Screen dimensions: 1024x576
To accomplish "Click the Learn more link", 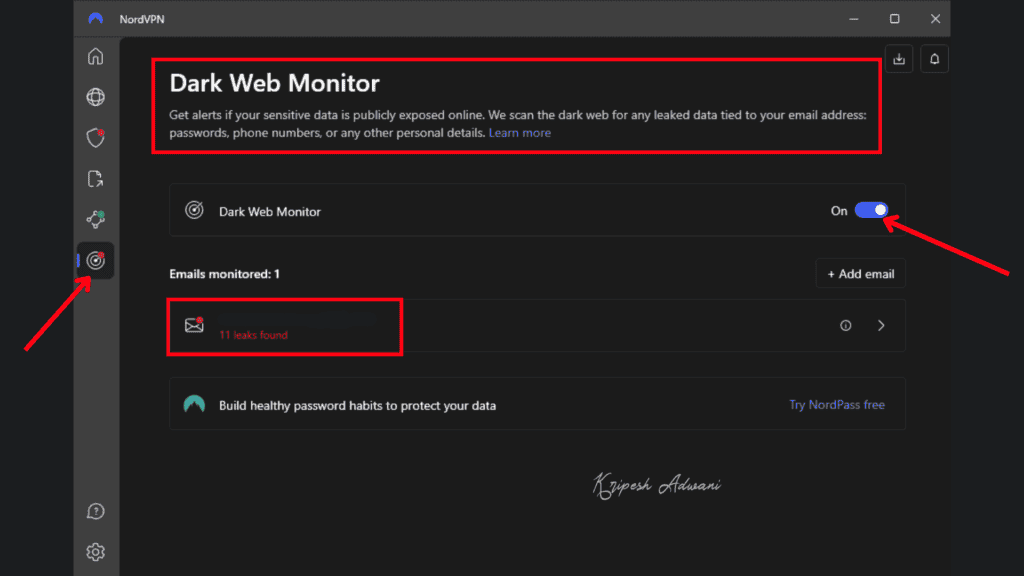I will tap(520, 132).
